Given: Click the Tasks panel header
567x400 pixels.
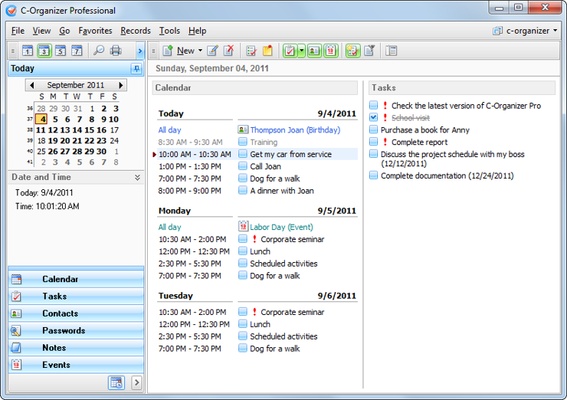Looking at the screenshot, I should point(462,88).
